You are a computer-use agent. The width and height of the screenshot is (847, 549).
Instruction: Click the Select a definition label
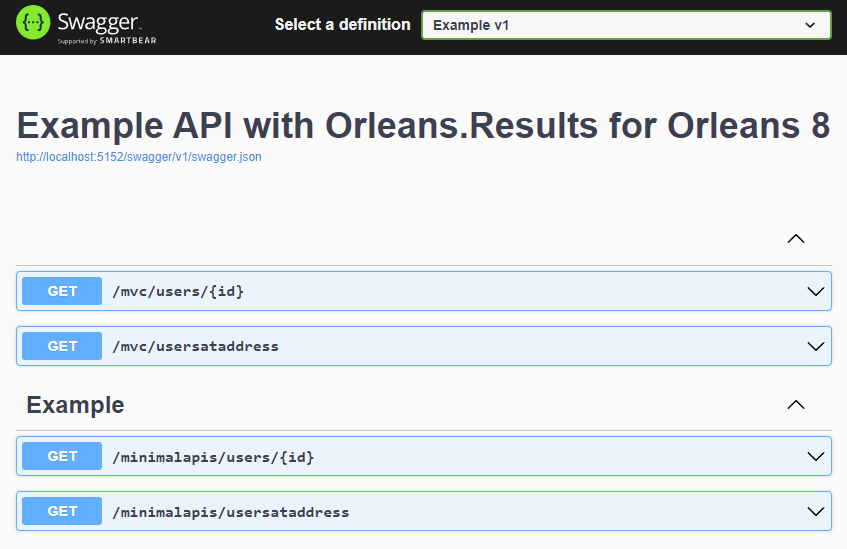point(342,25)
